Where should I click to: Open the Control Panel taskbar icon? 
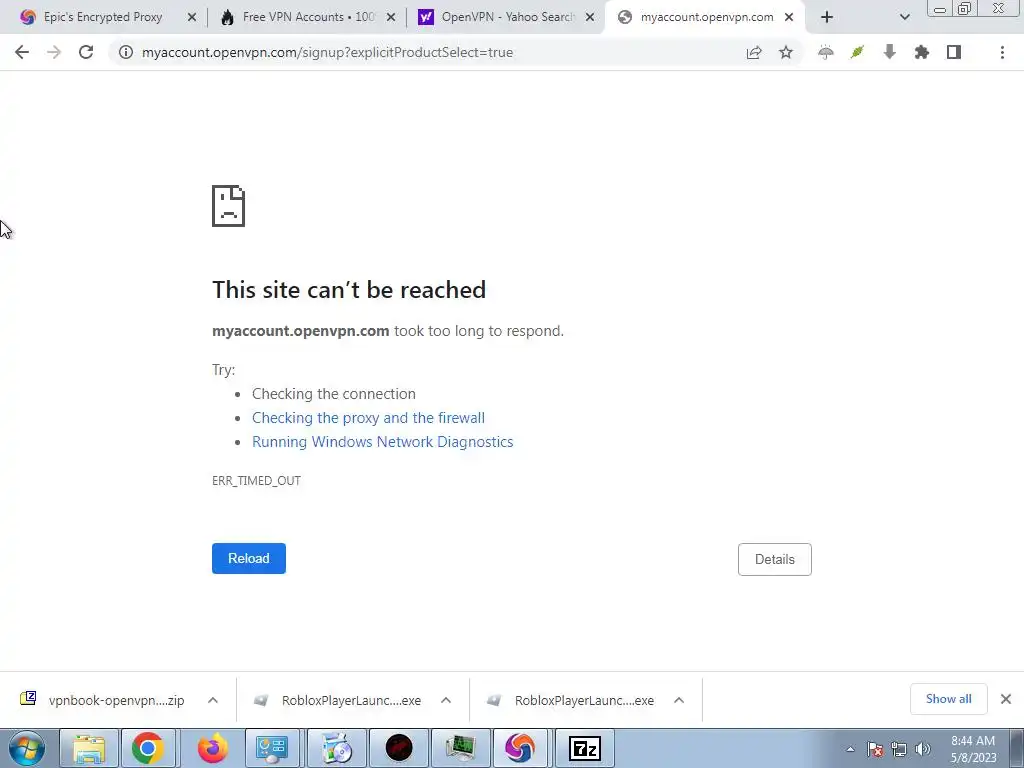coord(272,748)
